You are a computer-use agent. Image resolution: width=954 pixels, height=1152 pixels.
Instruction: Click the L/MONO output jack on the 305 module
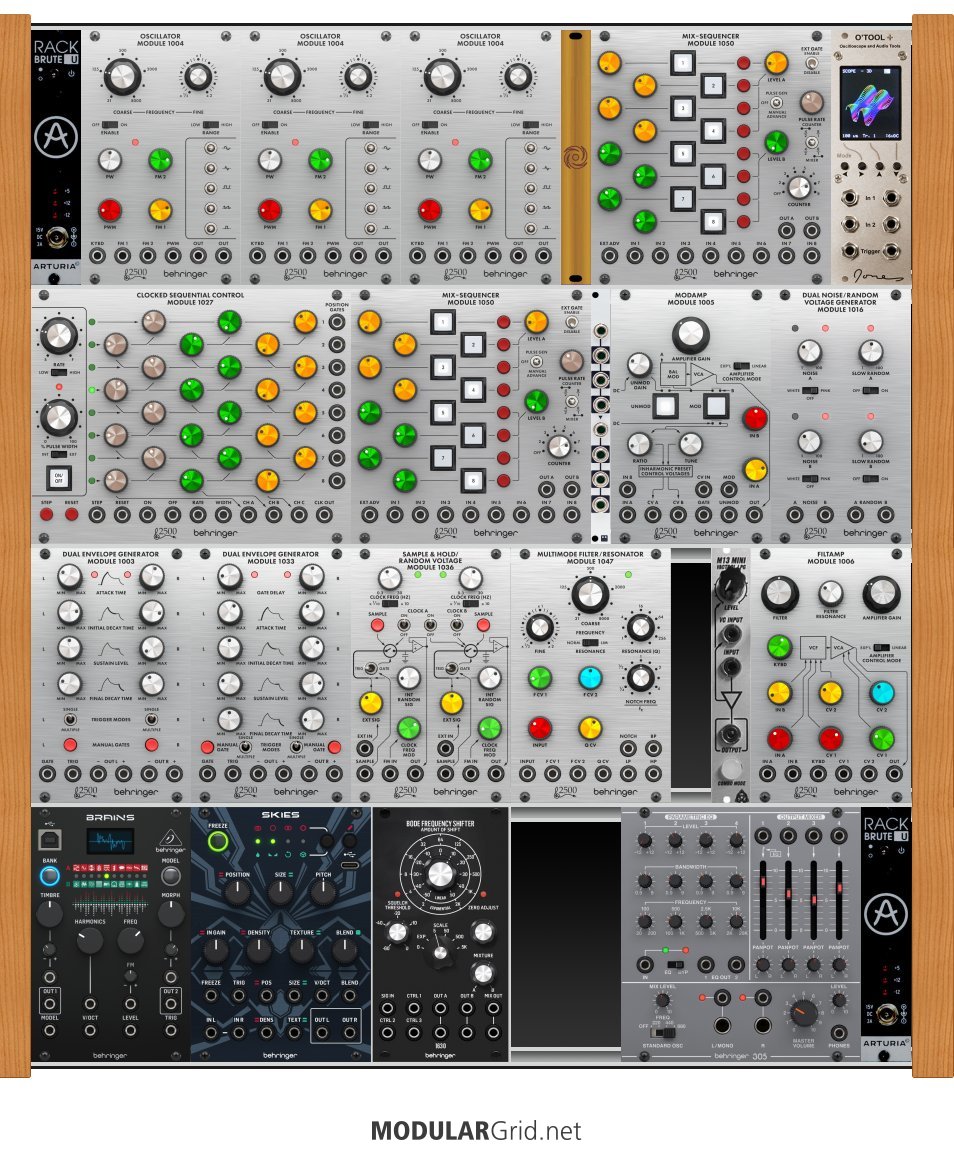(x=722, y=1025)
